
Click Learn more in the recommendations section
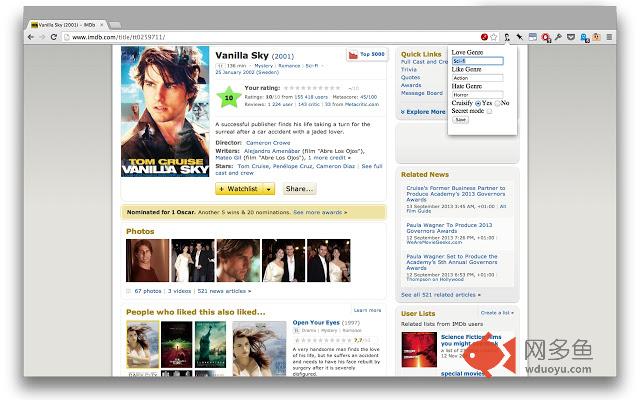(x=367, y=310)
